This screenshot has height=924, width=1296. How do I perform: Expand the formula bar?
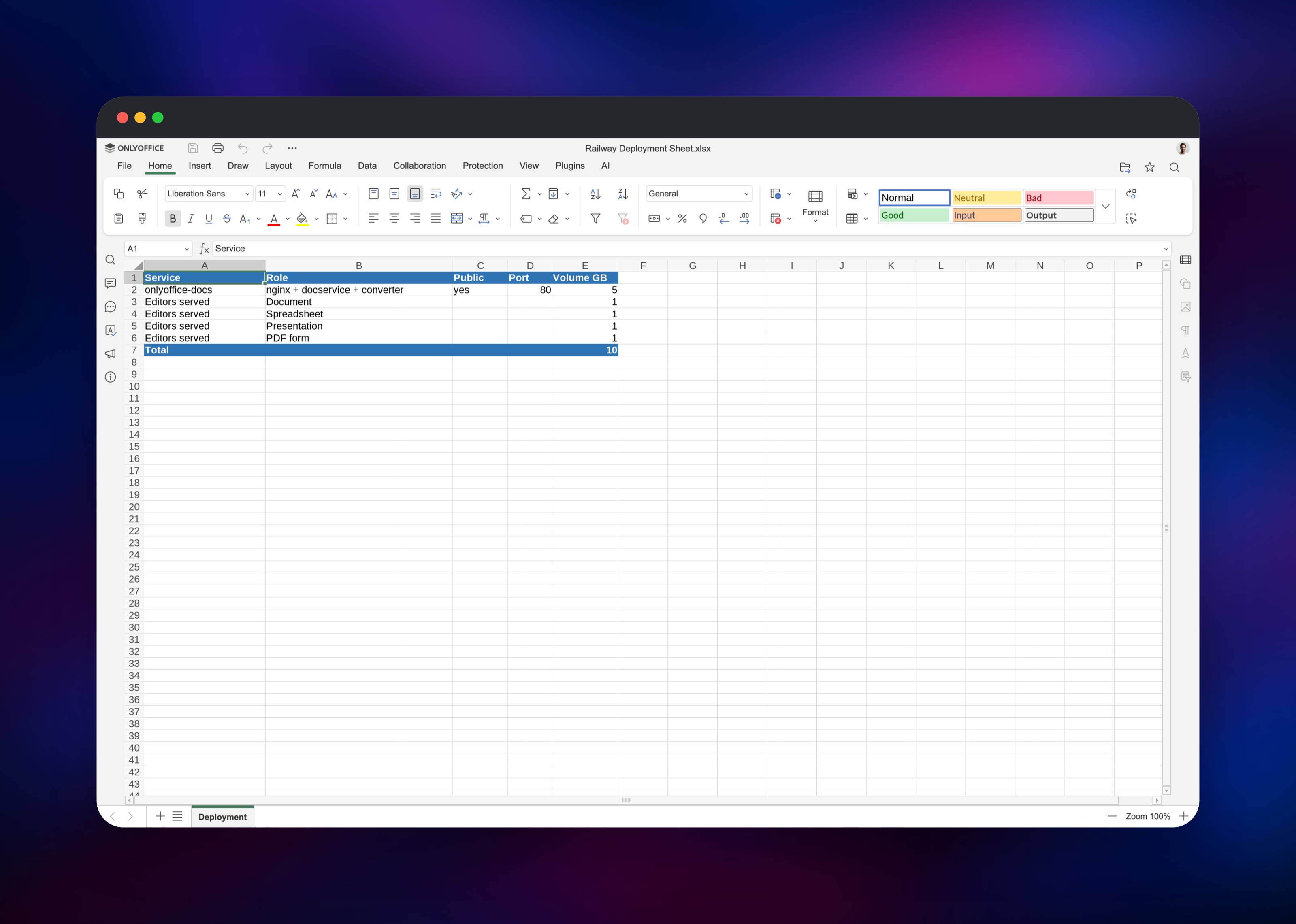coord(1166,249)
